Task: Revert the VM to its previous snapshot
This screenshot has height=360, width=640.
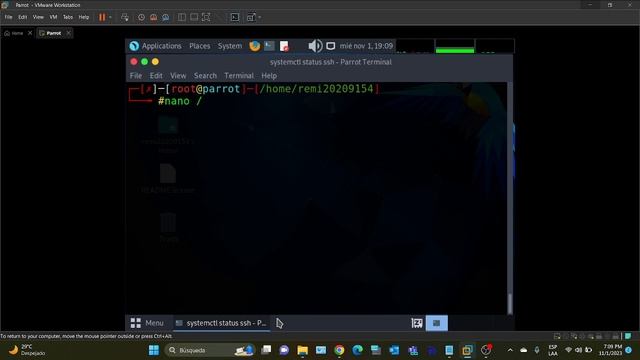Action: point(153,17)
